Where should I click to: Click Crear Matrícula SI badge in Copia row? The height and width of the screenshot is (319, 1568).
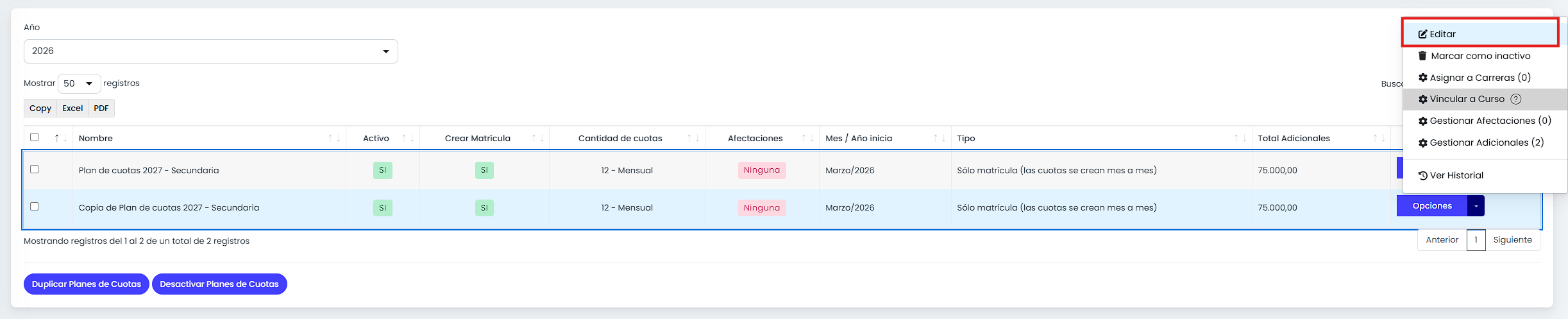coord(484,207)
